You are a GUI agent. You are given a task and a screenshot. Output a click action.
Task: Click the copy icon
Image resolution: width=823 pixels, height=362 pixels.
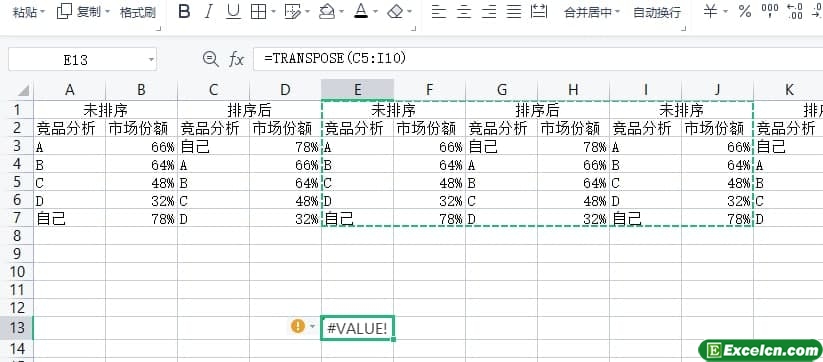click(64, 12)
